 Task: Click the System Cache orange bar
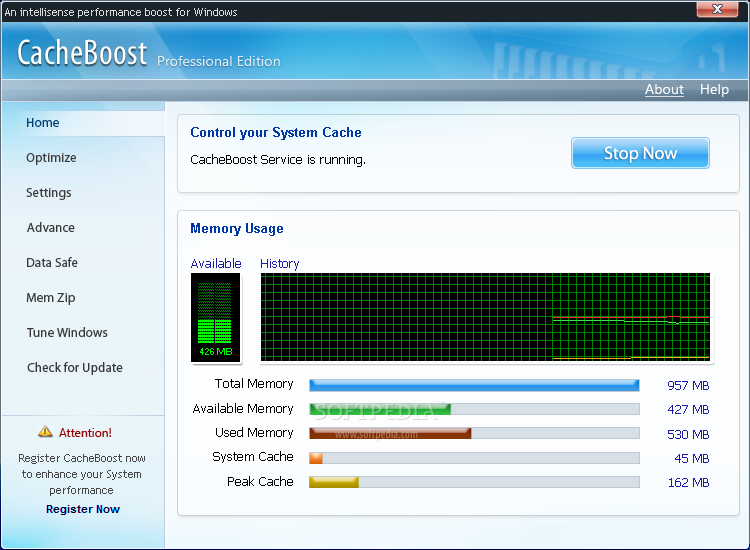(316, 458)
